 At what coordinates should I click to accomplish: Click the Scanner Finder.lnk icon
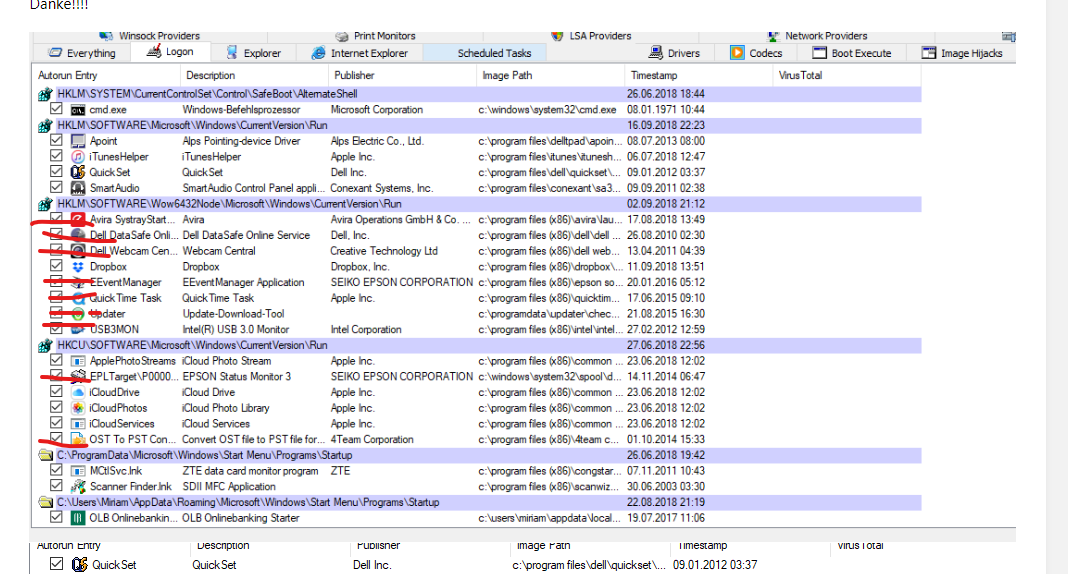78,486
